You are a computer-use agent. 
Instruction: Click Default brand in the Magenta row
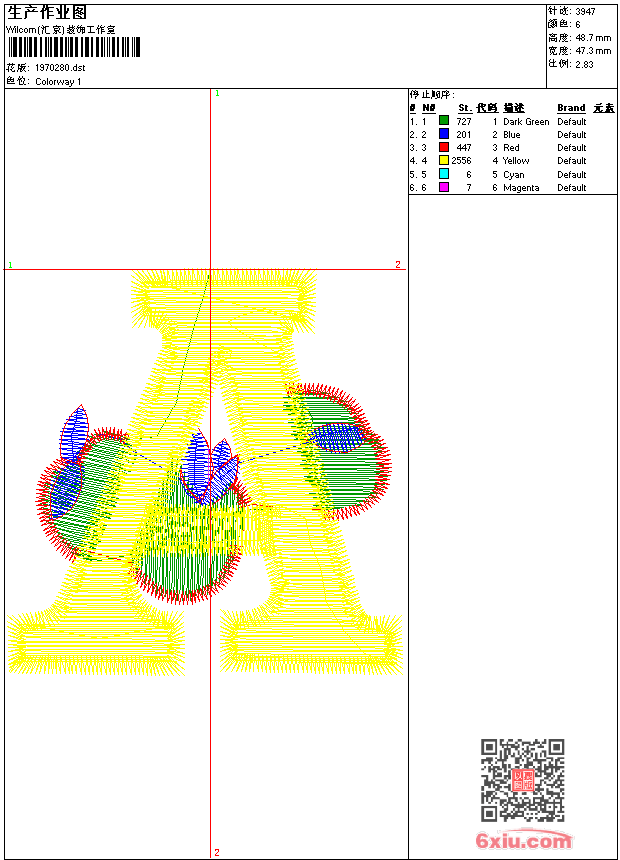click(x=572, y=188)
